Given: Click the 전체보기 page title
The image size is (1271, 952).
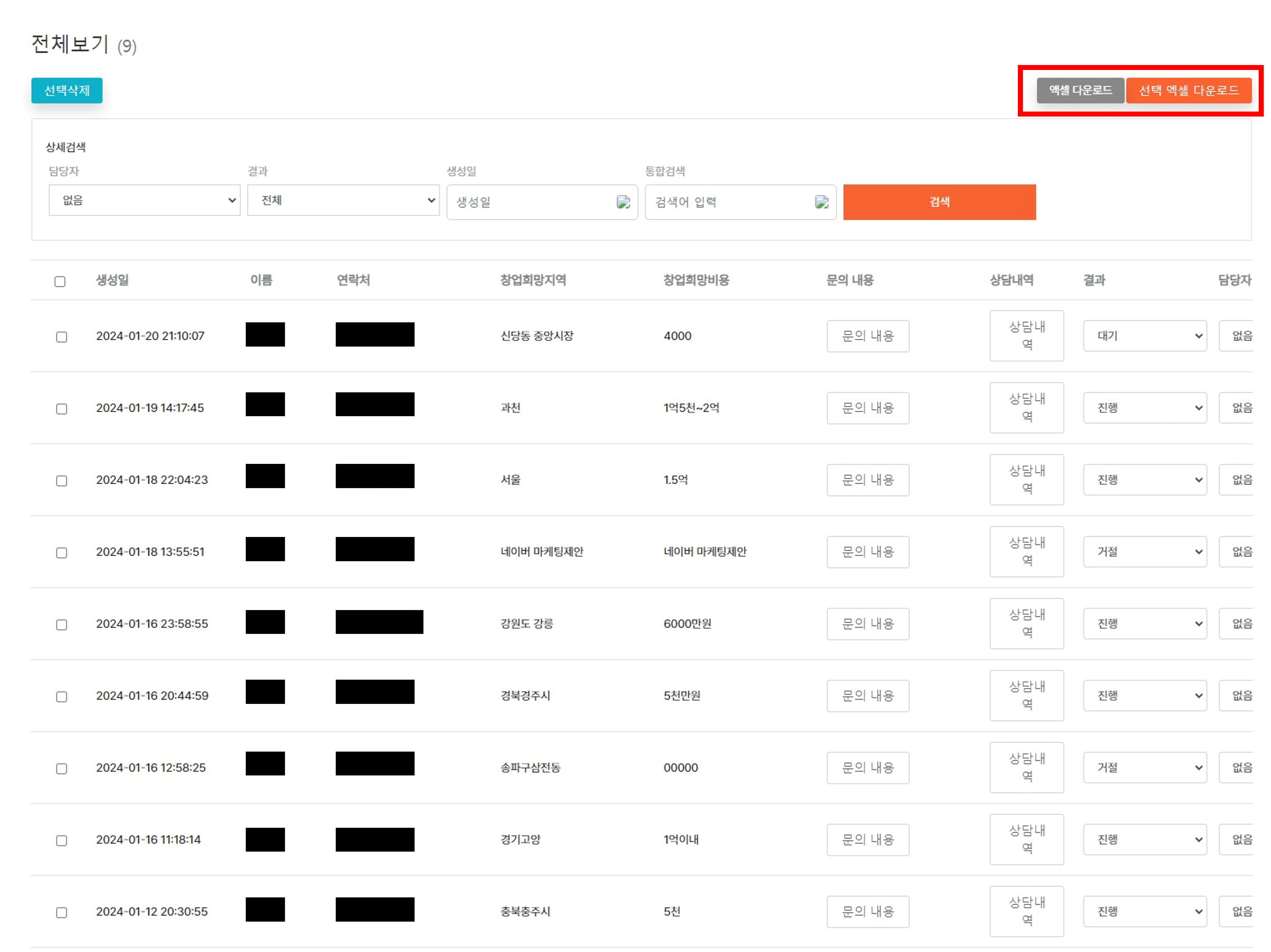Looking at the screenshot, I should [x=70, y=44].
